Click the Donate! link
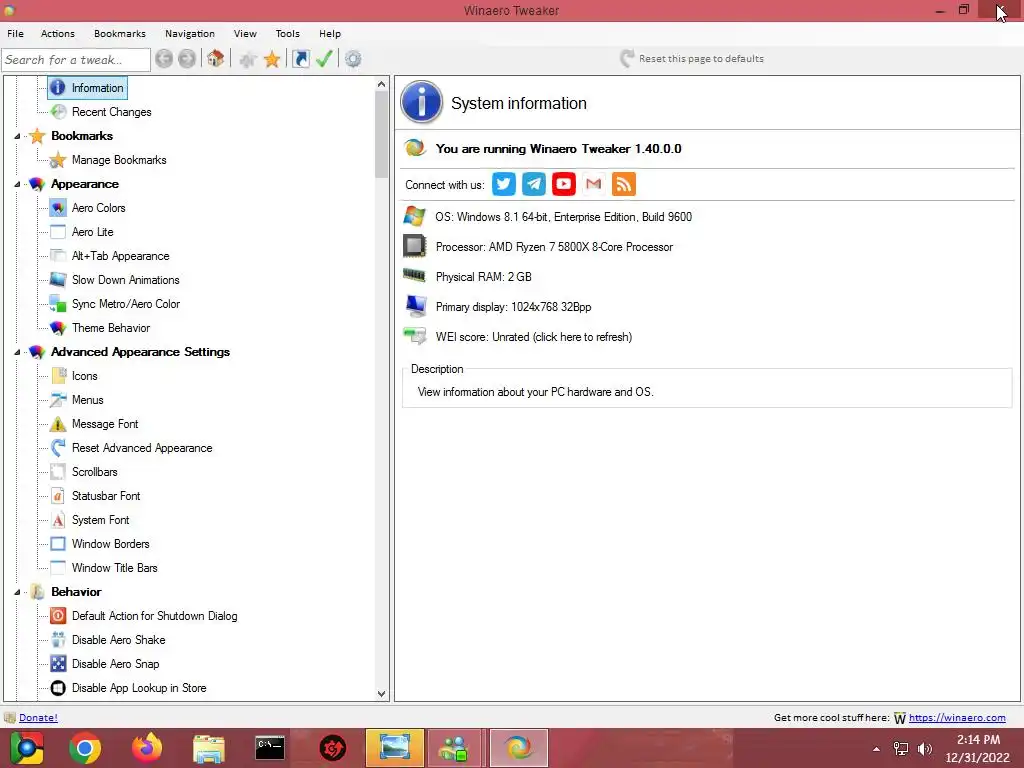The width and height of the screenshot is (1024, 768). (x=38, y=718)
